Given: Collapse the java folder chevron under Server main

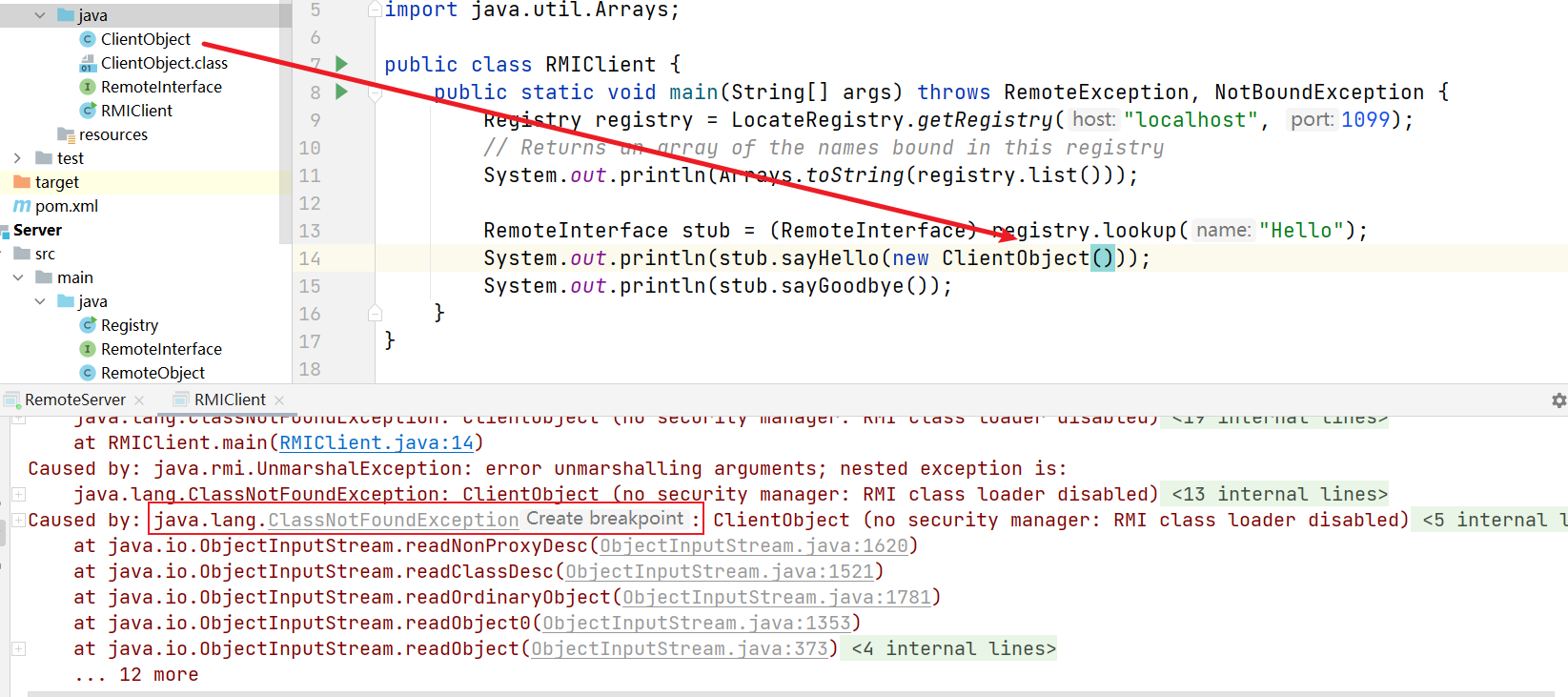Looking at the screenshot, I should click(x=40, y=301).
